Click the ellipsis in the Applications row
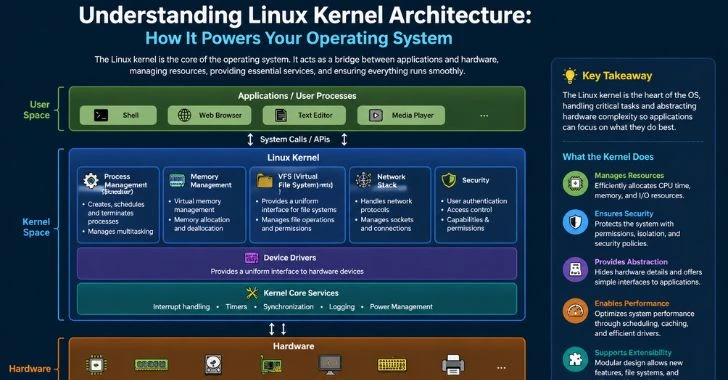The height and width of the screenshot is (380, 728). [484, 116]
